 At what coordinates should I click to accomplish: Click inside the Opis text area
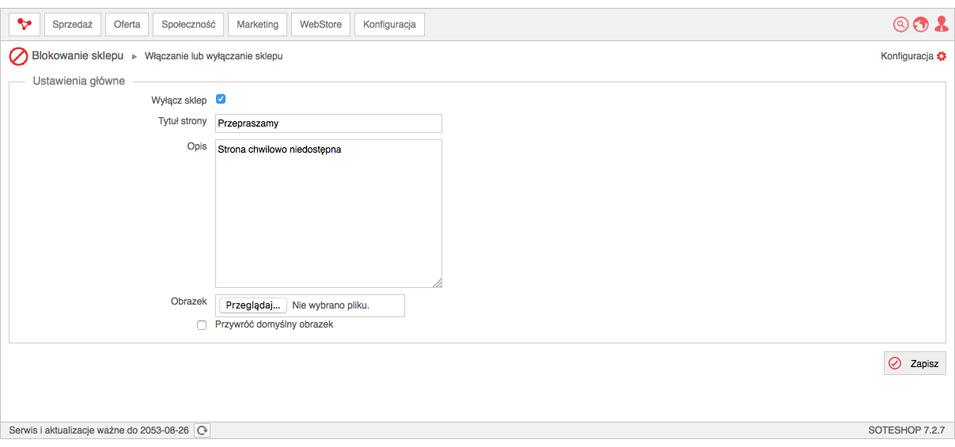click(328, 214)
